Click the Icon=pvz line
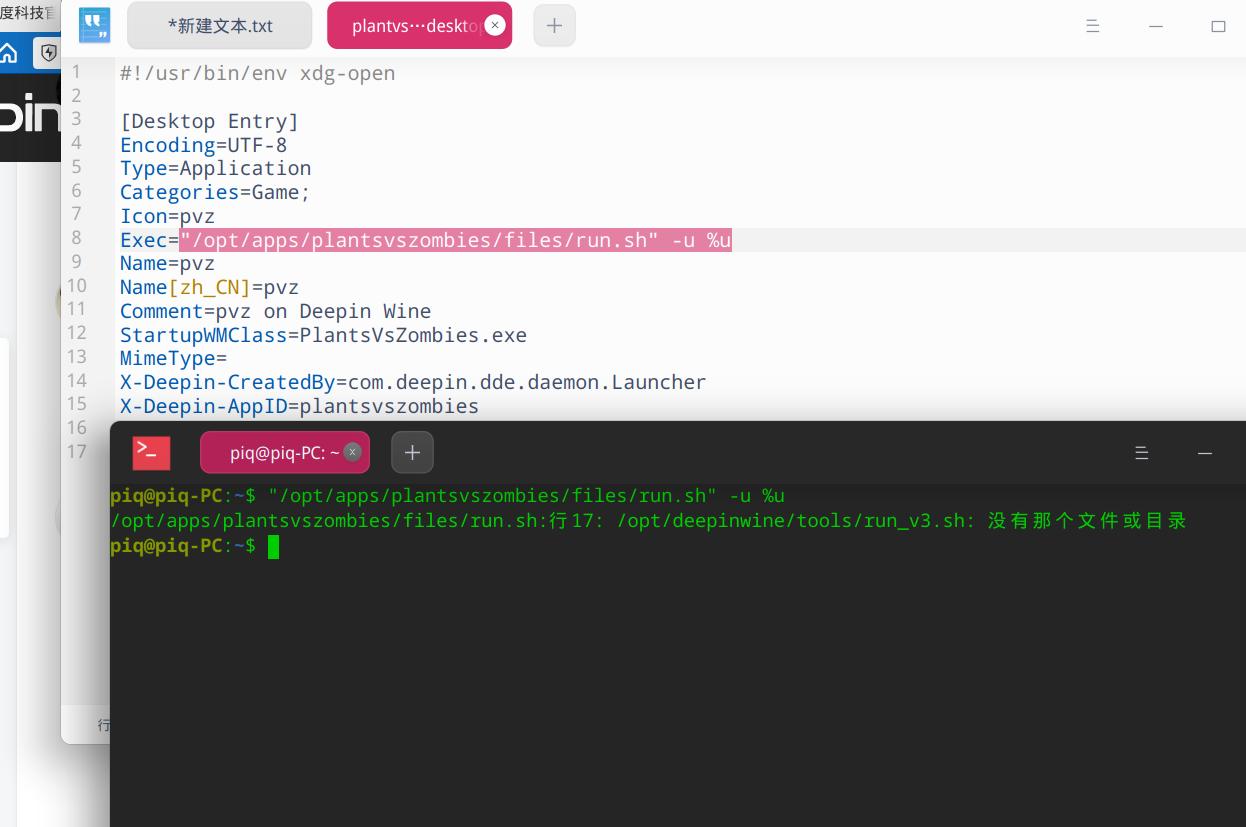Screen dimensions: 1246x827 coord(167,216)
